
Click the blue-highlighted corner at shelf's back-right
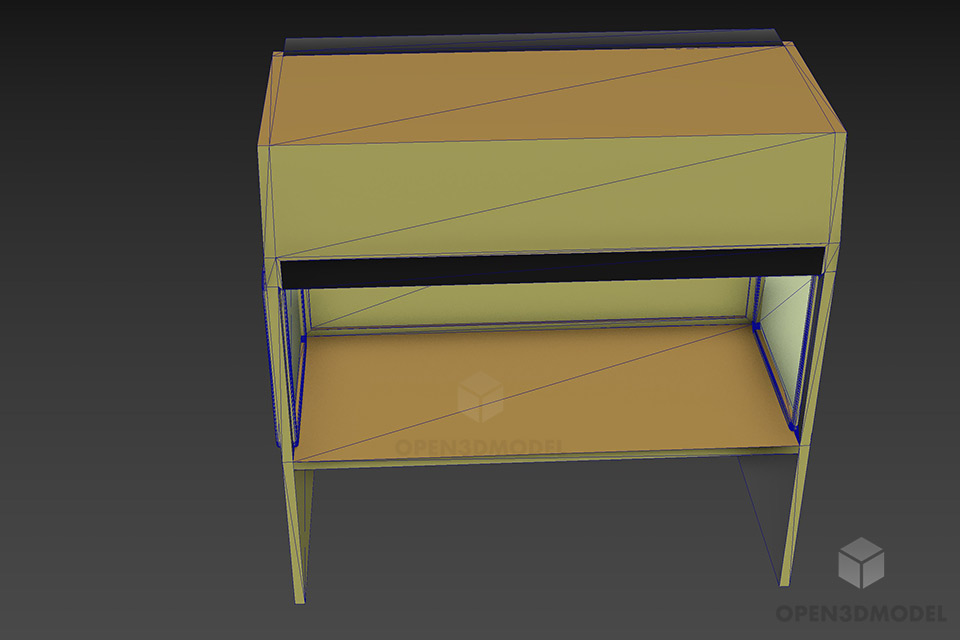[x=755, y=325]
